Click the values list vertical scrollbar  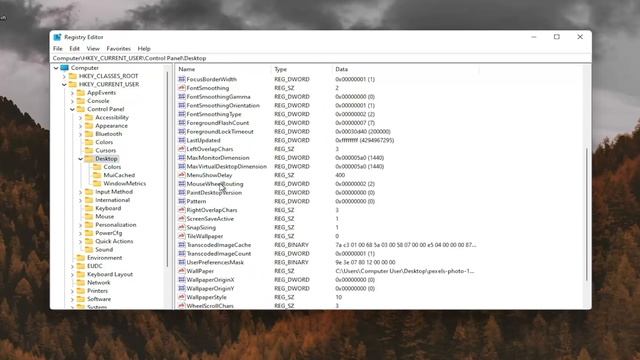(587, 214)
